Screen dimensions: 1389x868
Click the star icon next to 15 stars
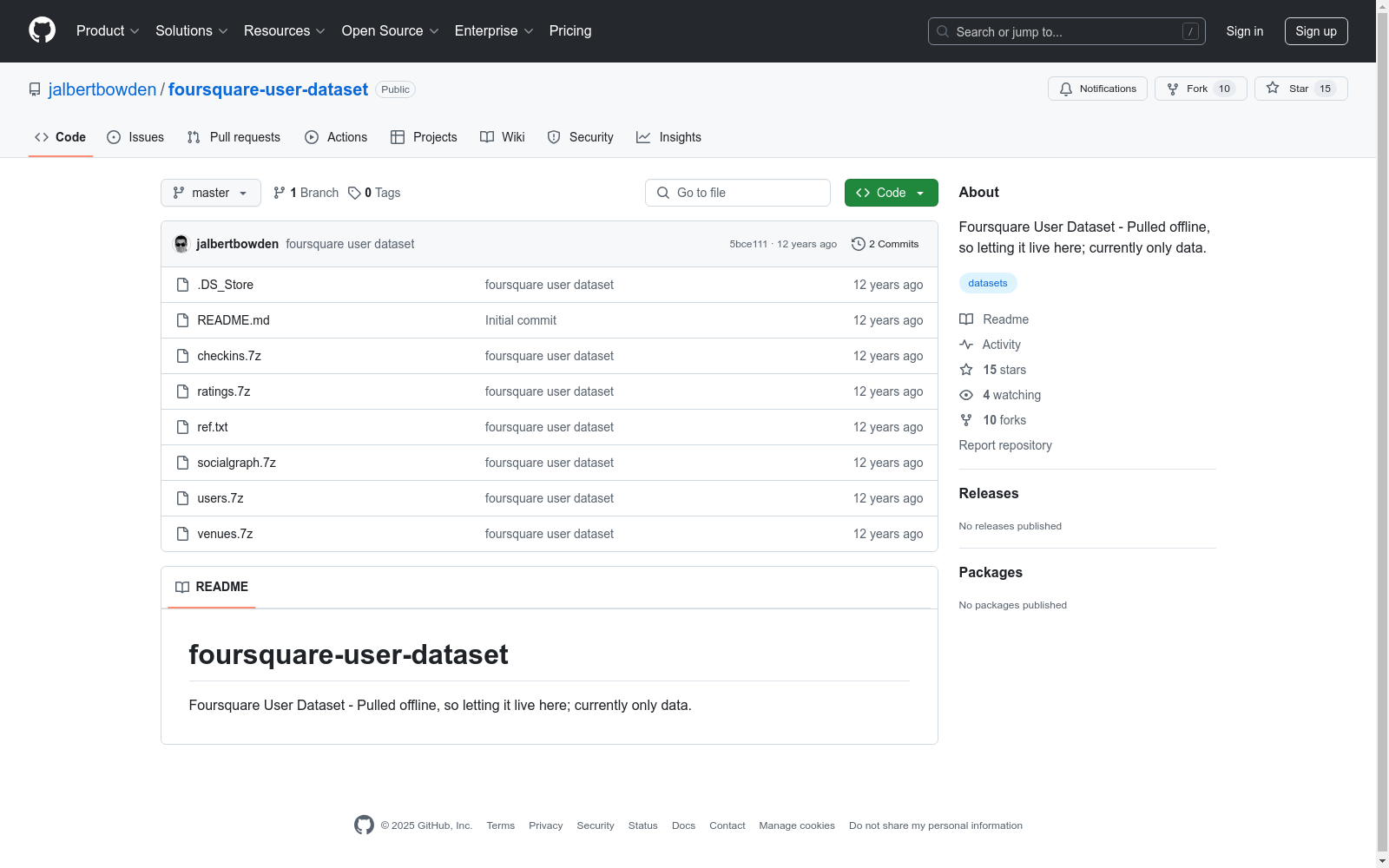point(966,370)
